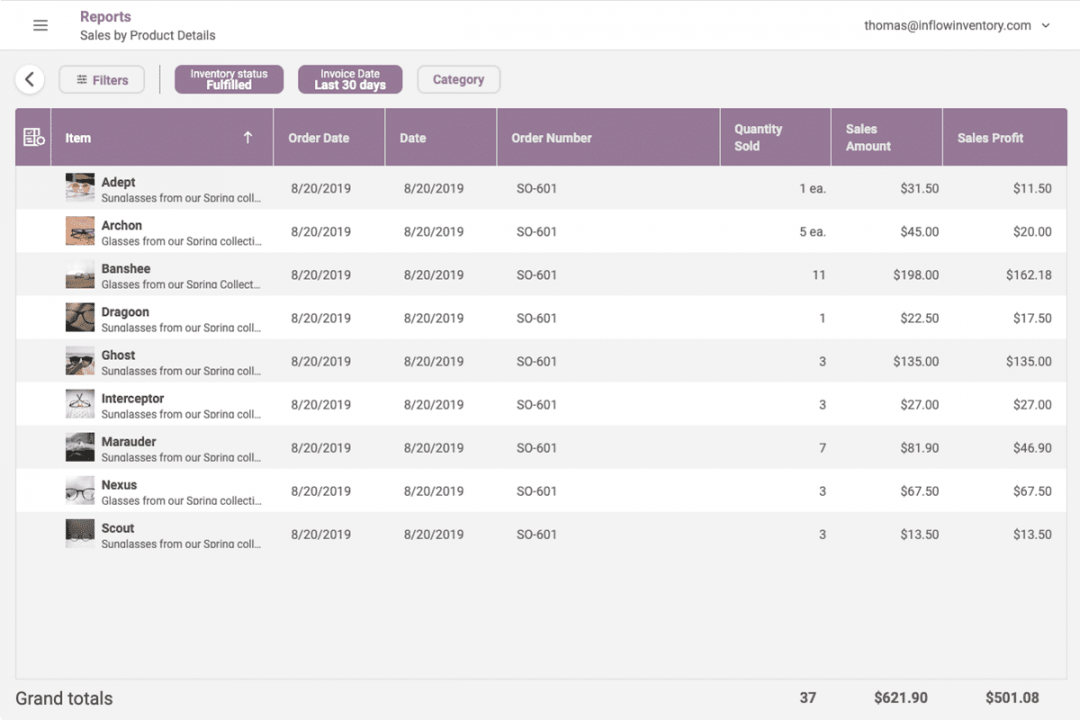The width and height of the screenshot is (1080, 720).
Task: Open the Category filter options
Action: coord(458,79)
